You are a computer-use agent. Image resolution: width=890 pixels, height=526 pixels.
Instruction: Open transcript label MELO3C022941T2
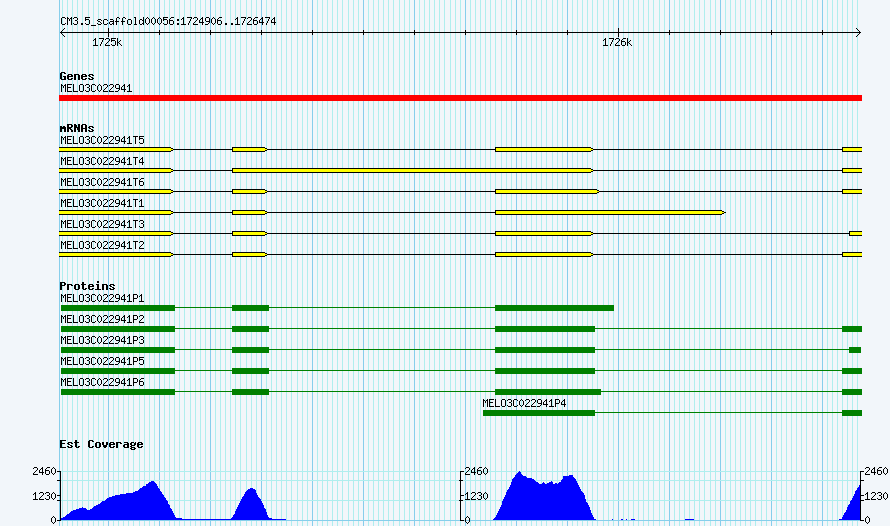tap(102, 245)
